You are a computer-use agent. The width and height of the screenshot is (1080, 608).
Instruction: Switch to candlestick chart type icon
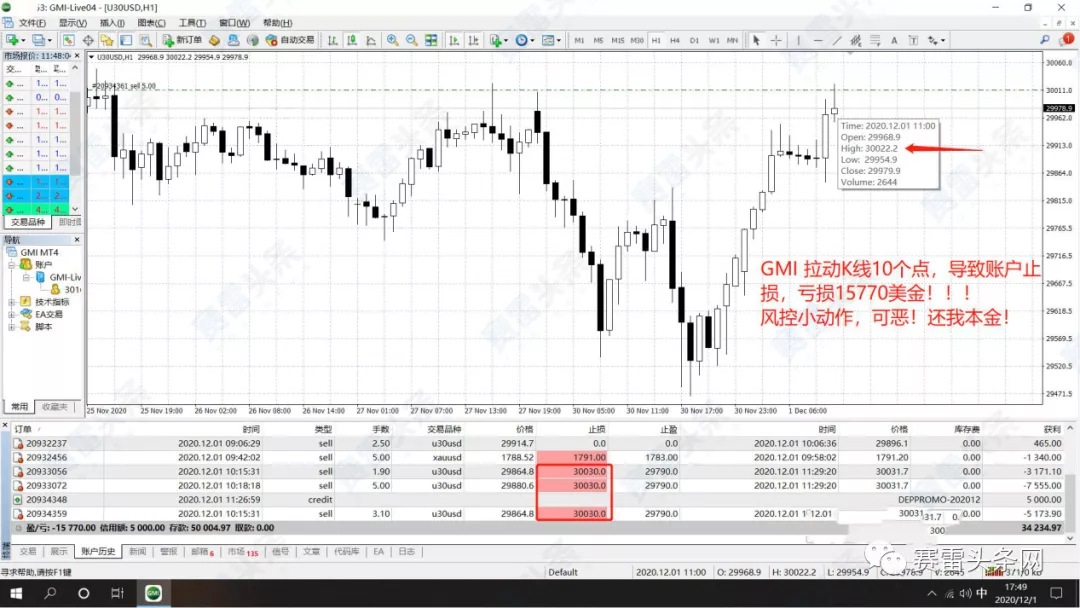coord(352,41)
